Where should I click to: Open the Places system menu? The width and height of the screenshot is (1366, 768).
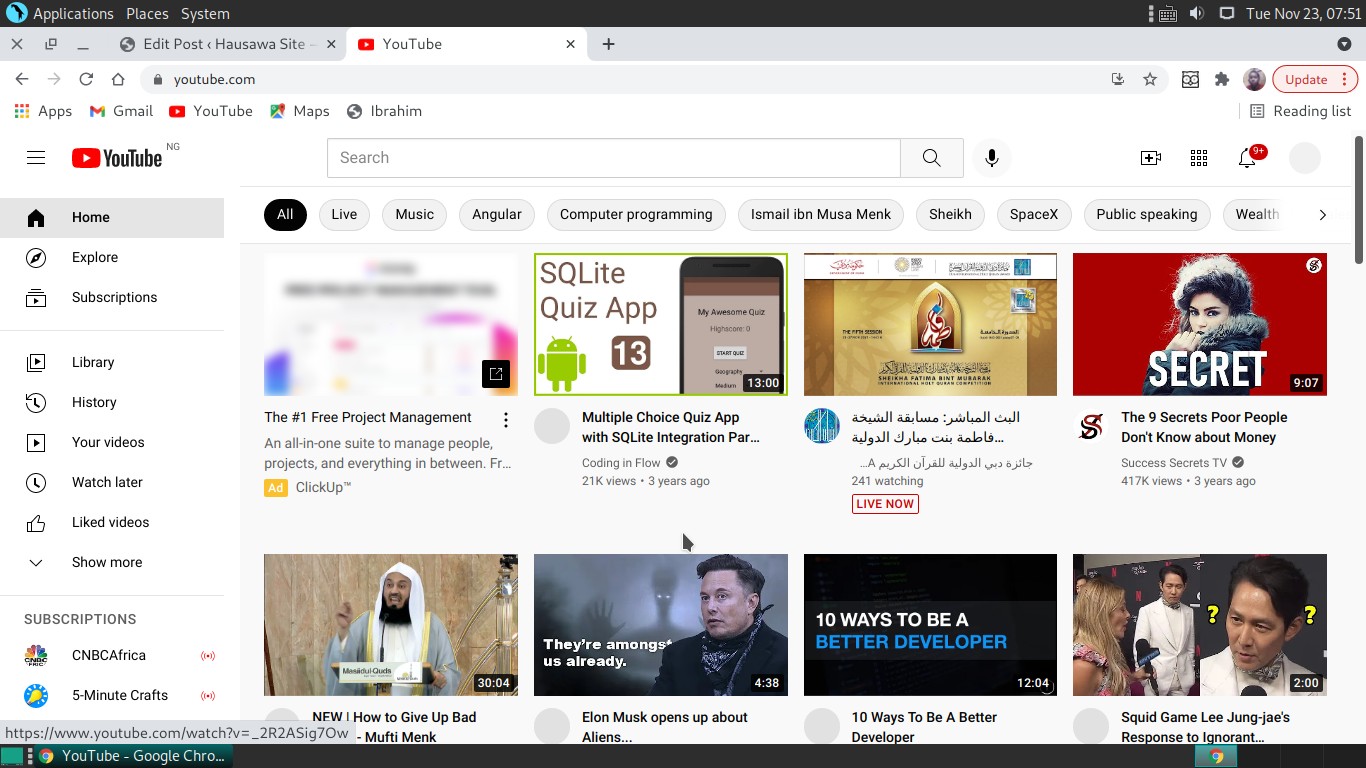point(147,14)
